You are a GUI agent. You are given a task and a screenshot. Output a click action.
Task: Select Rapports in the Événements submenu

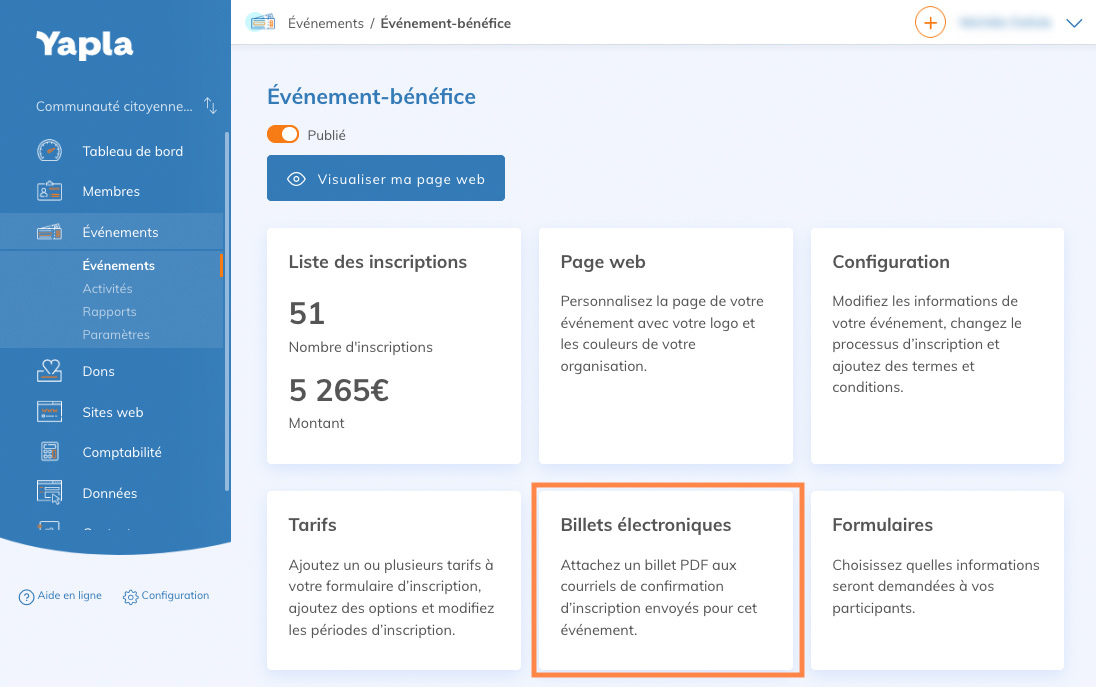[x=109, y=311]
